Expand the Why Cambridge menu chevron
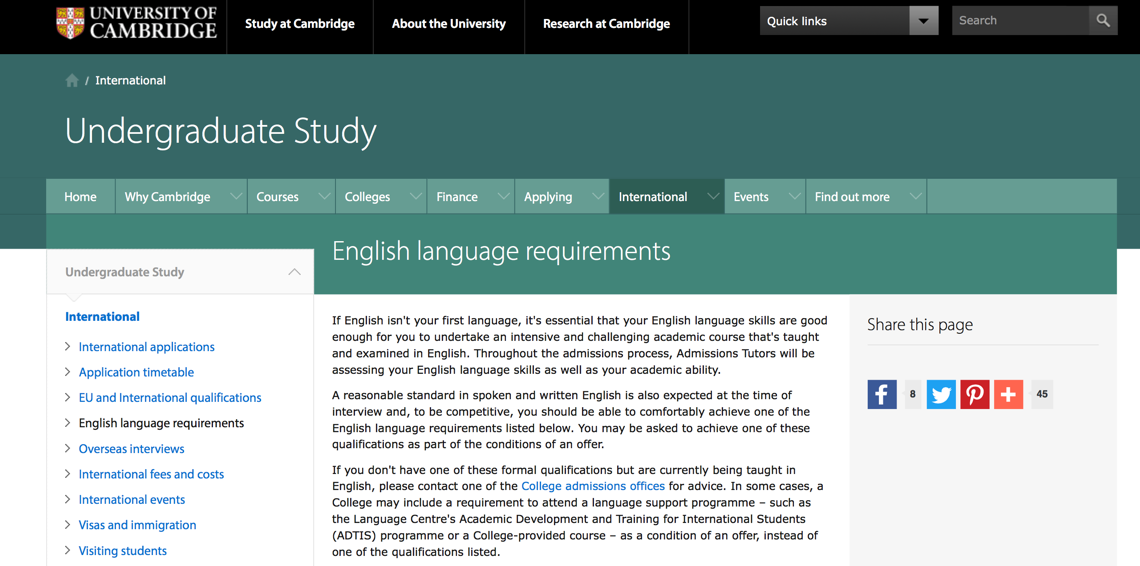Viewport: 1140px width, 566px height. pyautogui.click(x=236, y=196)
